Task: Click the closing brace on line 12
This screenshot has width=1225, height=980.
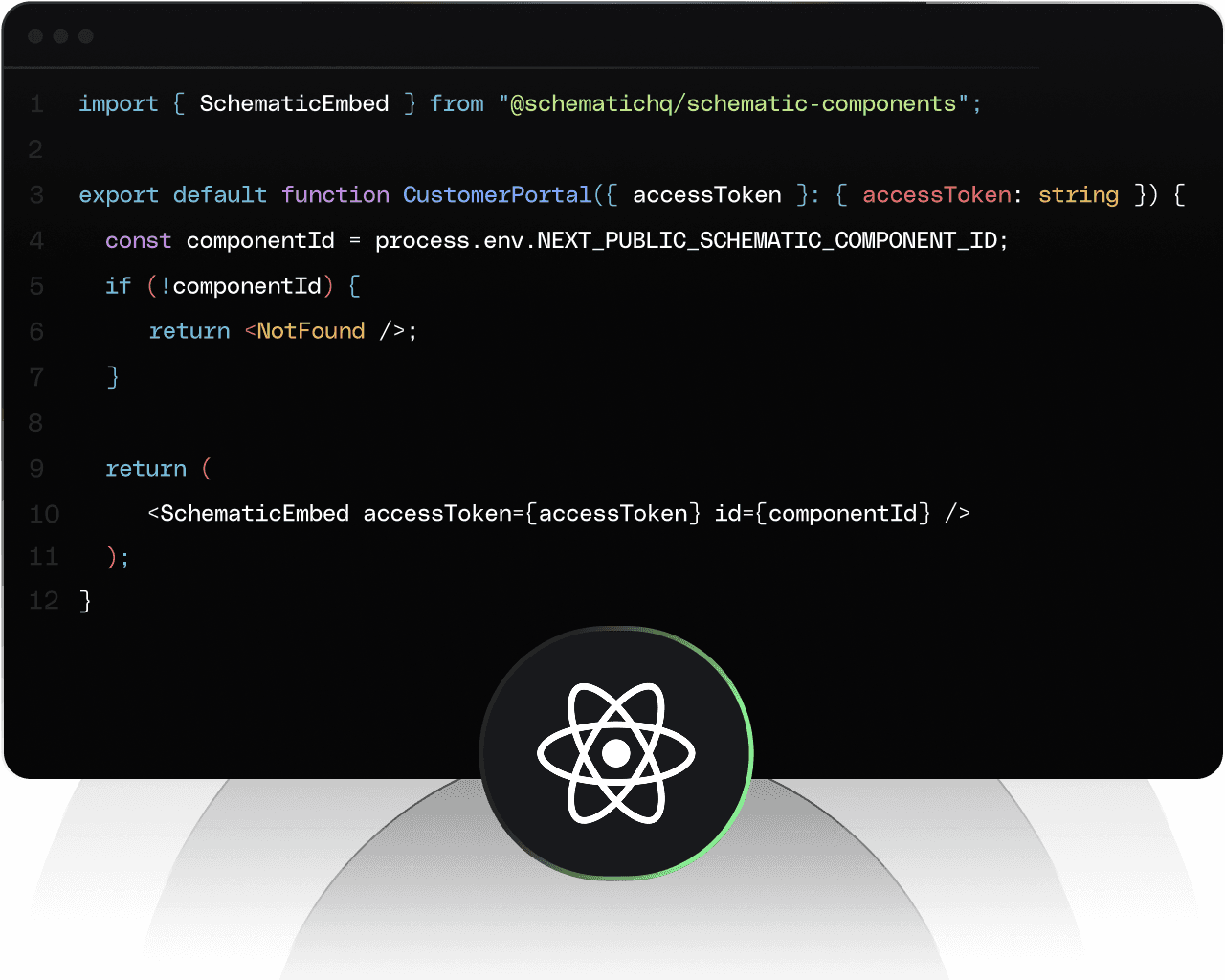Action: click(85, 601)
